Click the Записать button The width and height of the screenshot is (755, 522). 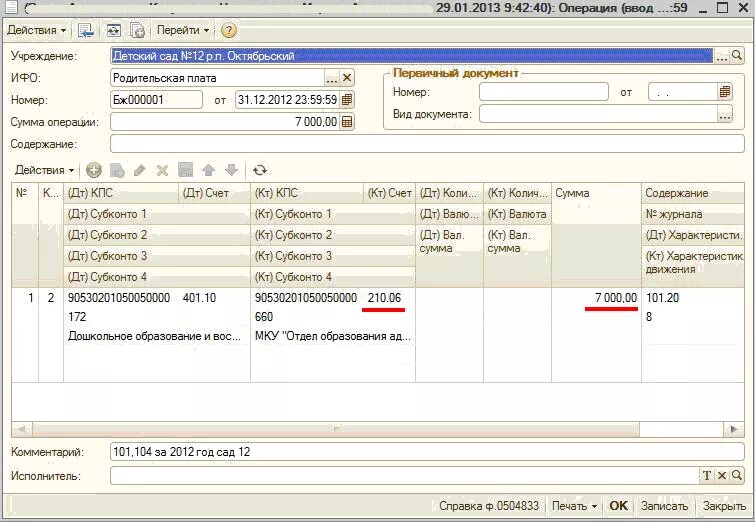coord(664,506)
